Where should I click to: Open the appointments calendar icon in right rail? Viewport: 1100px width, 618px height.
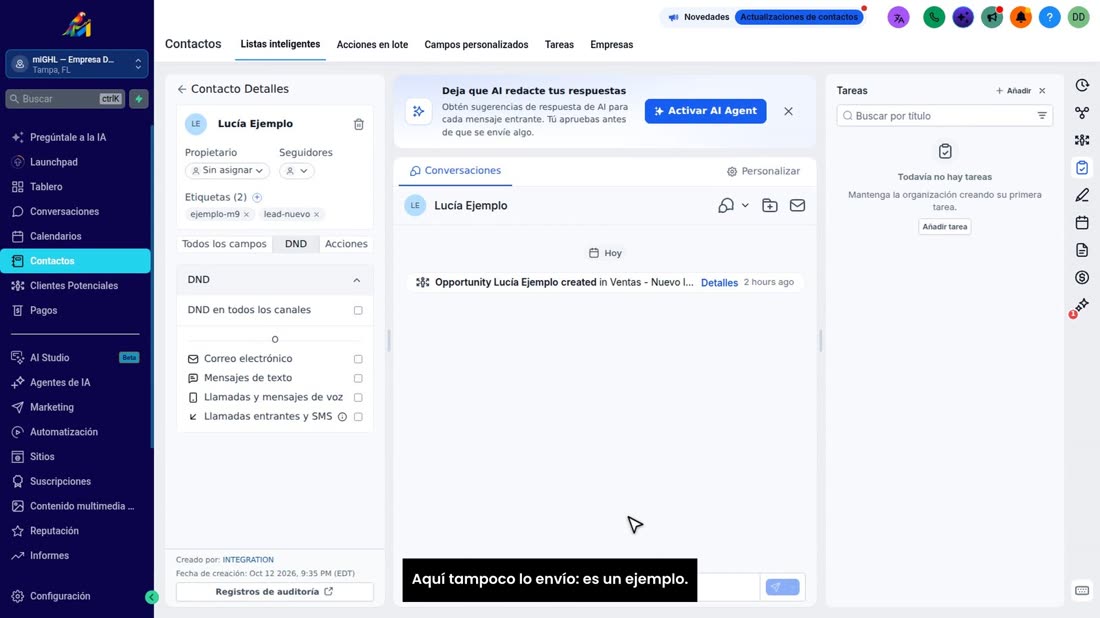point(1082,223)
